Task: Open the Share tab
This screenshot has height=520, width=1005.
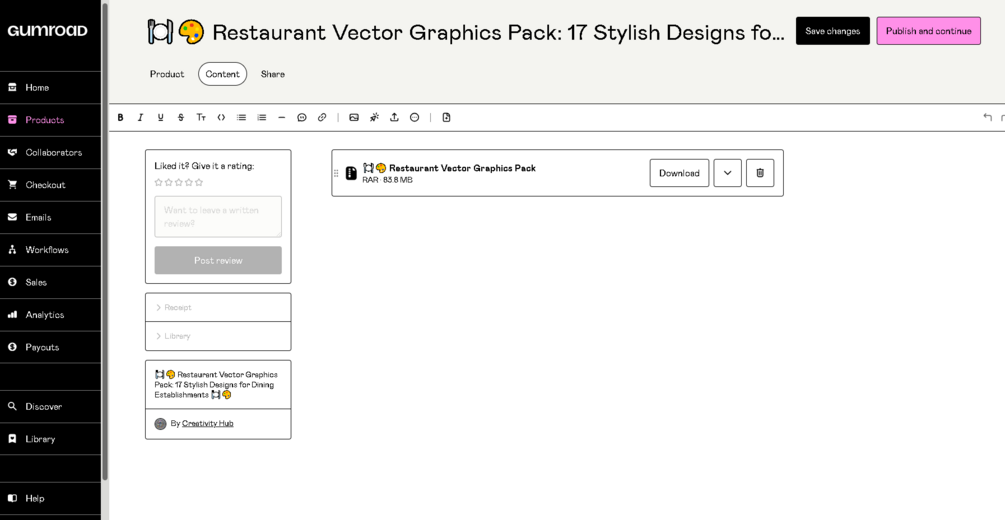Action: coord(272,74)
